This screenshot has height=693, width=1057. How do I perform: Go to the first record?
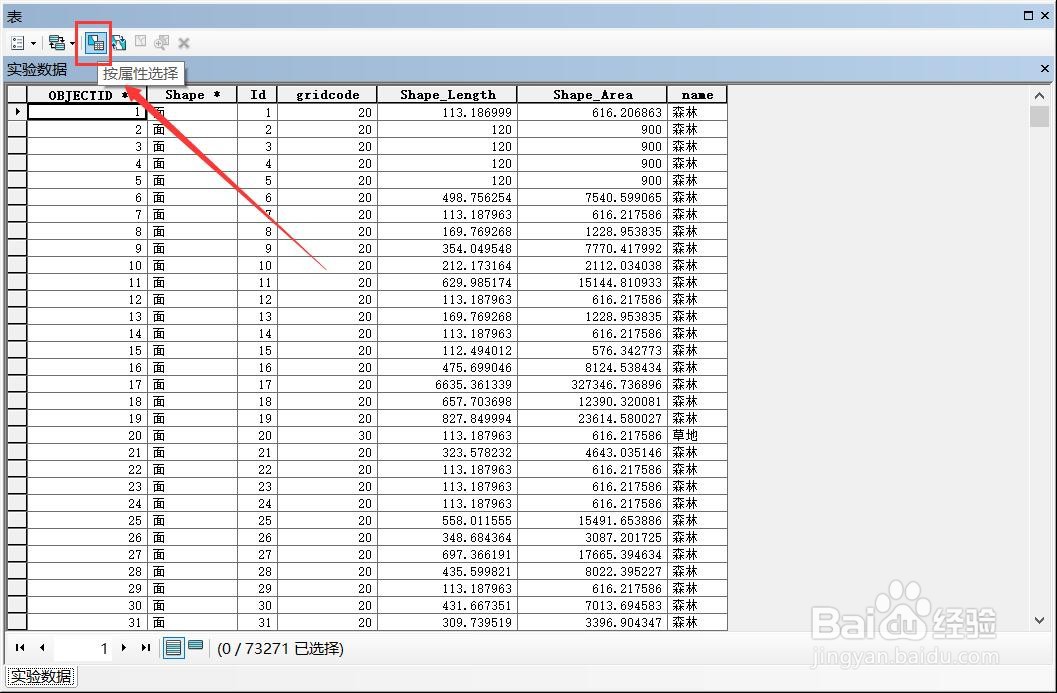(x=20, y=648)
